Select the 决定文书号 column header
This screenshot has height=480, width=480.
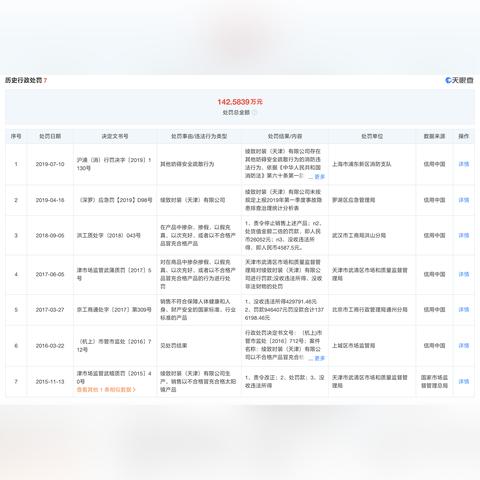tap(115, 136)
